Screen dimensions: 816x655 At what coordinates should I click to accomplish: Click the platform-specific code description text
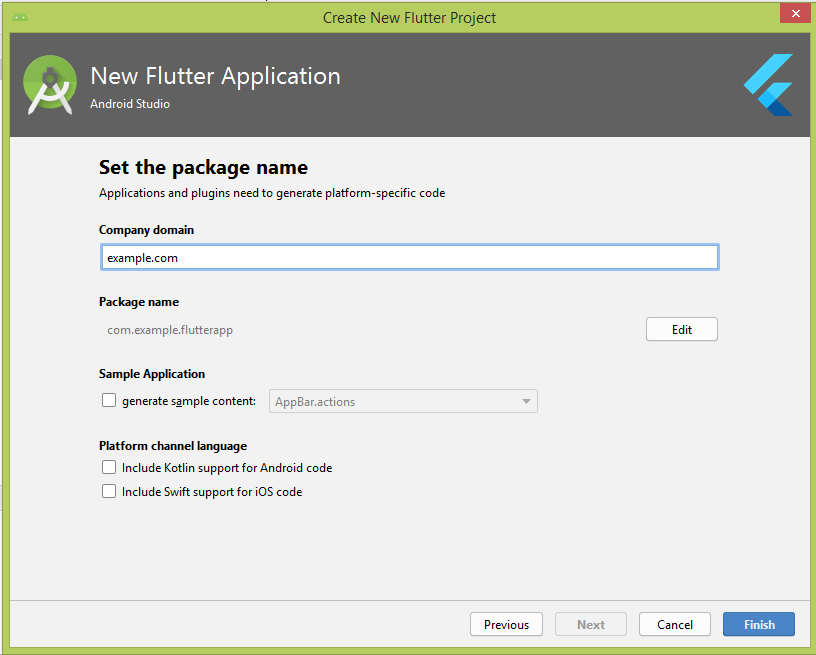pos(272,193)
